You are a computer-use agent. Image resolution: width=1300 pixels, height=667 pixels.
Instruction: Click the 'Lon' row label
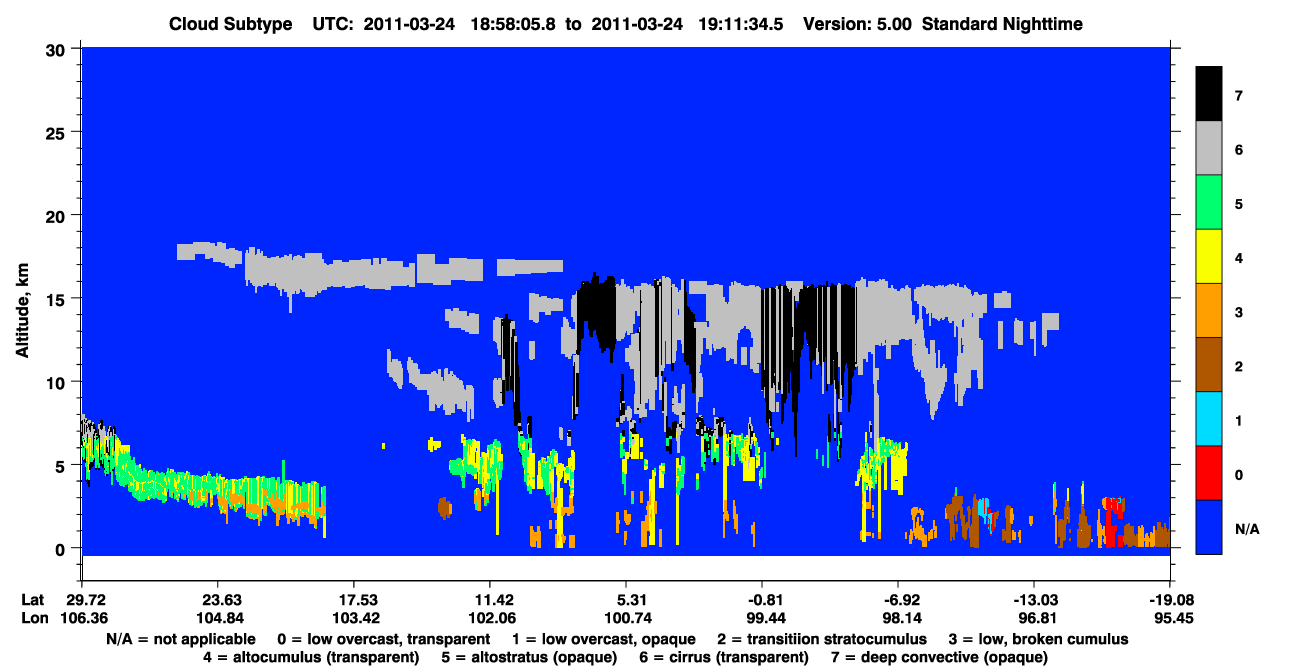coord(34,618)
